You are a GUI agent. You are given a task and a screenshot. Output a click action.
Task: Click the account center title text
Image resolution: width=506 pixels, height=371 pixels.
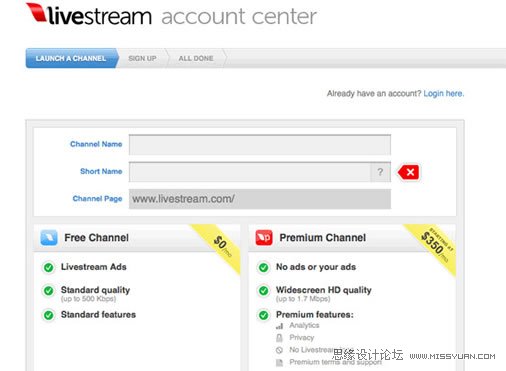click(239, 17)
